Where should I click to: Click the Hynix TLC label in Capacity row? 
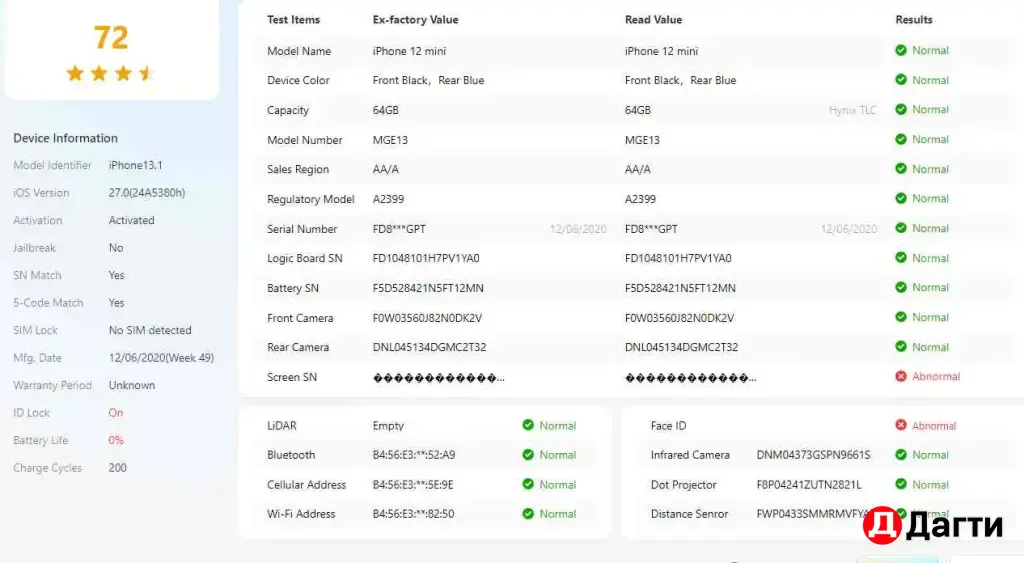[852, 110]
